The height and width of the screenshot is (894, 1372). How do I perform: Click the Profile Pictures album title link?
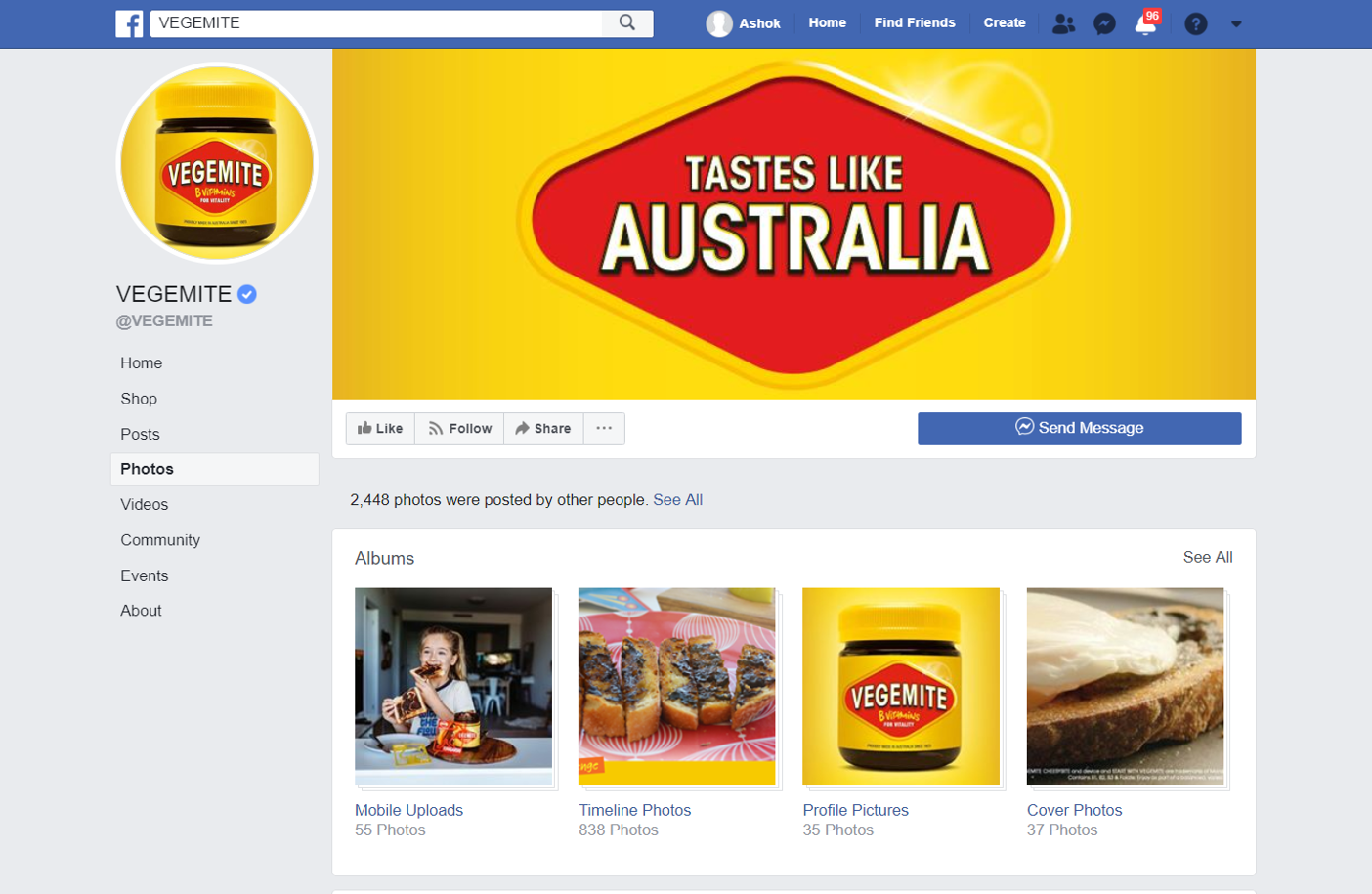(855, 810)
